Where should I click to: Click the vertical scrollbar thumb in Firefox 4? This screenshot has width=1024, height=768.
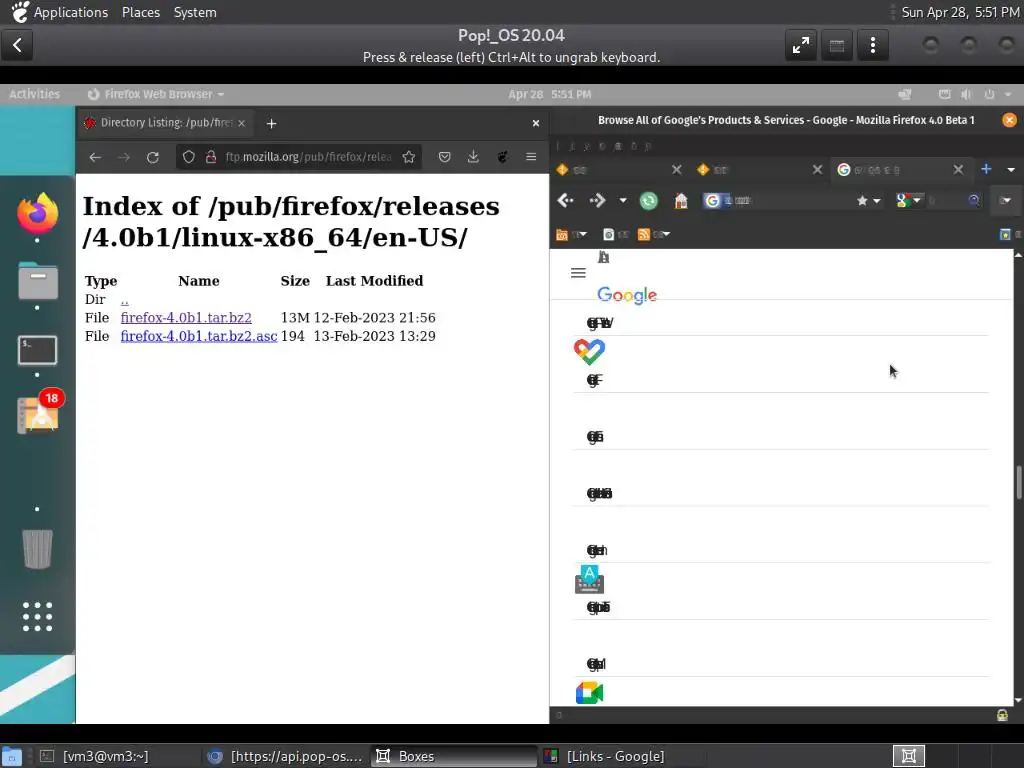1018,481
